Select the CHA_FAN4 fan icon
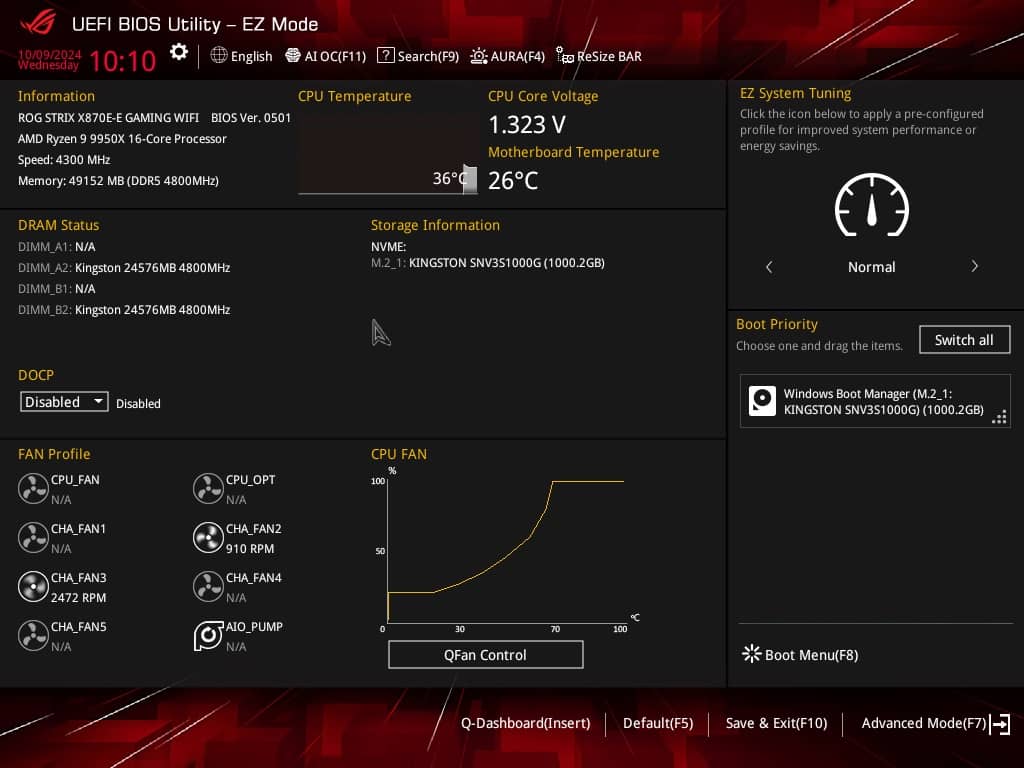The image size is (1024, 768). [x=208, y=586]
